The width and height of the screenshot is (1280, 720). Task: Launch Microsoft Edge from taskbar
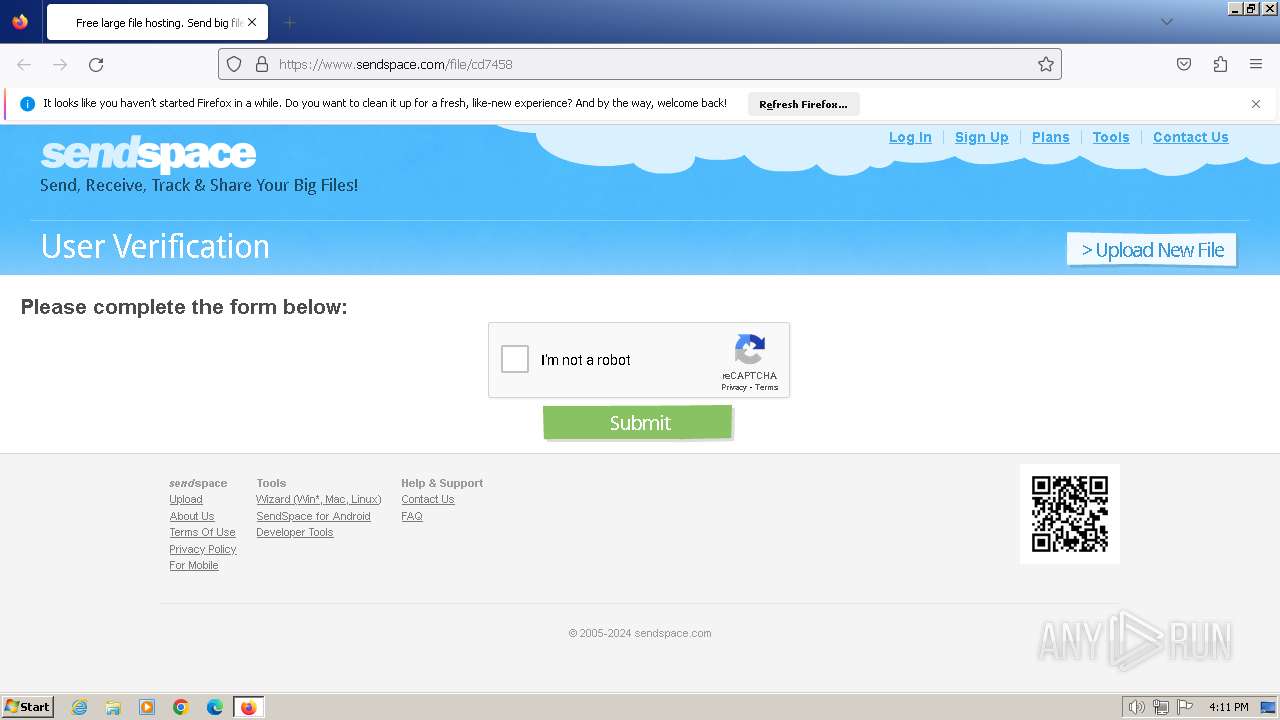point(215,707)
